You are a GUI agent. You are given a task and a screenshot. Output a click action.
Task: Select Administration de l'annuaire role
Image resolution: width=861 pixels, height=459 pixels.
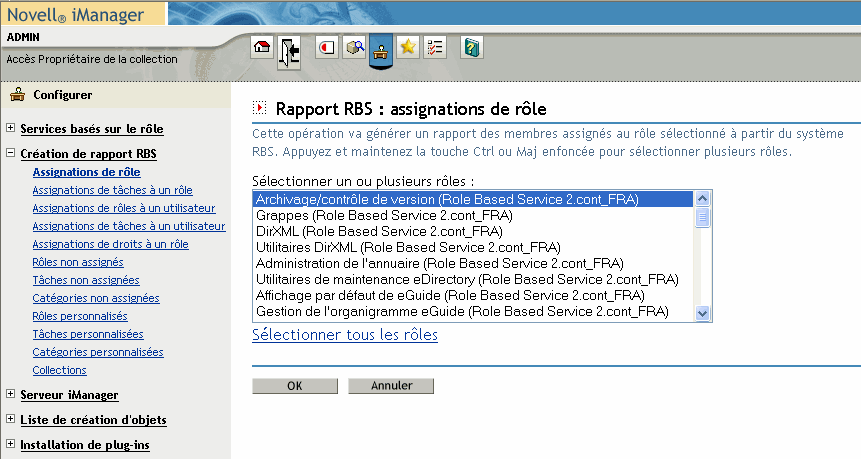pos(473,264)
